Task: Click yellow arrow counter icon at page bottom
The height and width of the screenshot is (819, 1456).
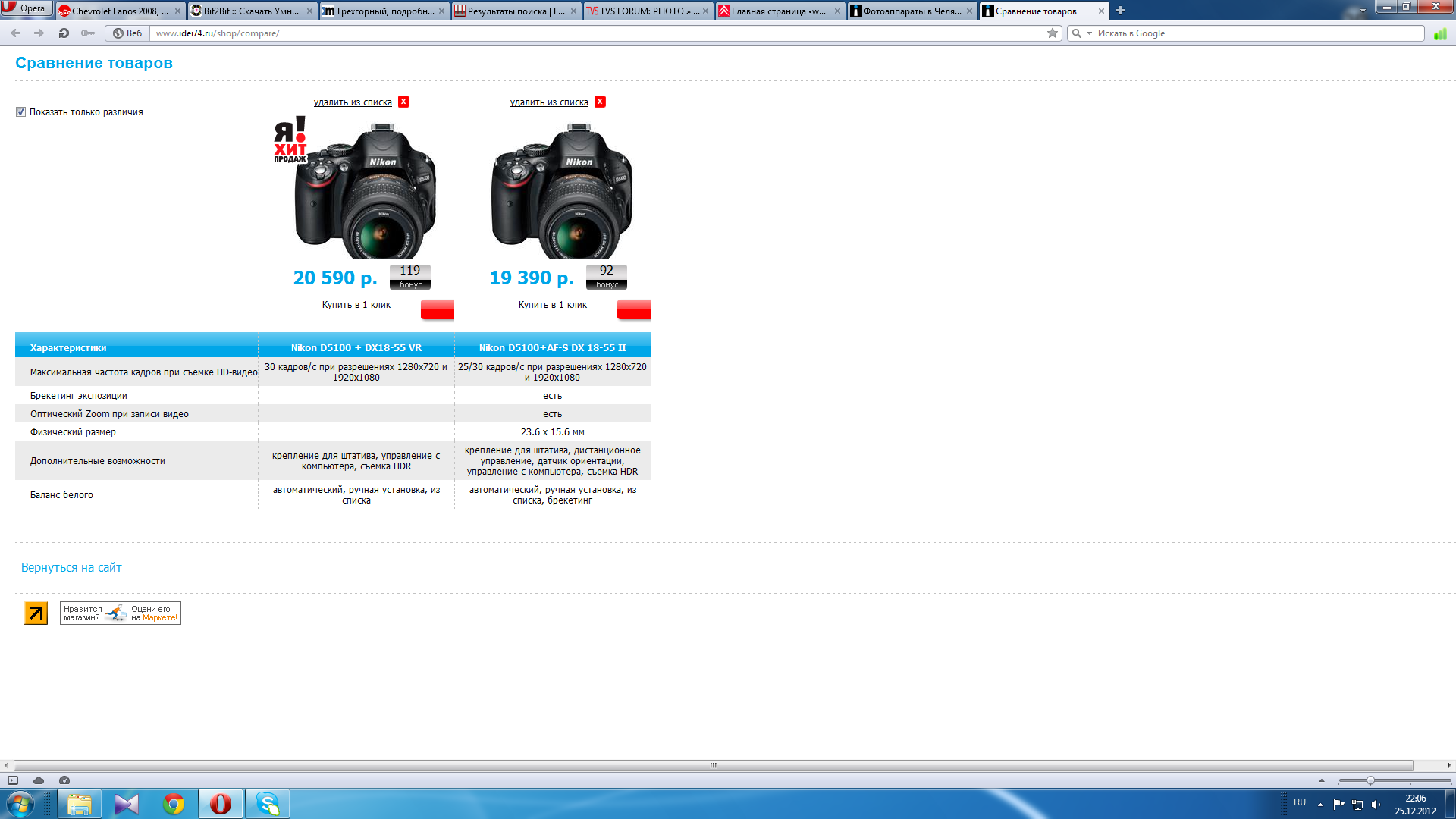Action: point(36,613)
